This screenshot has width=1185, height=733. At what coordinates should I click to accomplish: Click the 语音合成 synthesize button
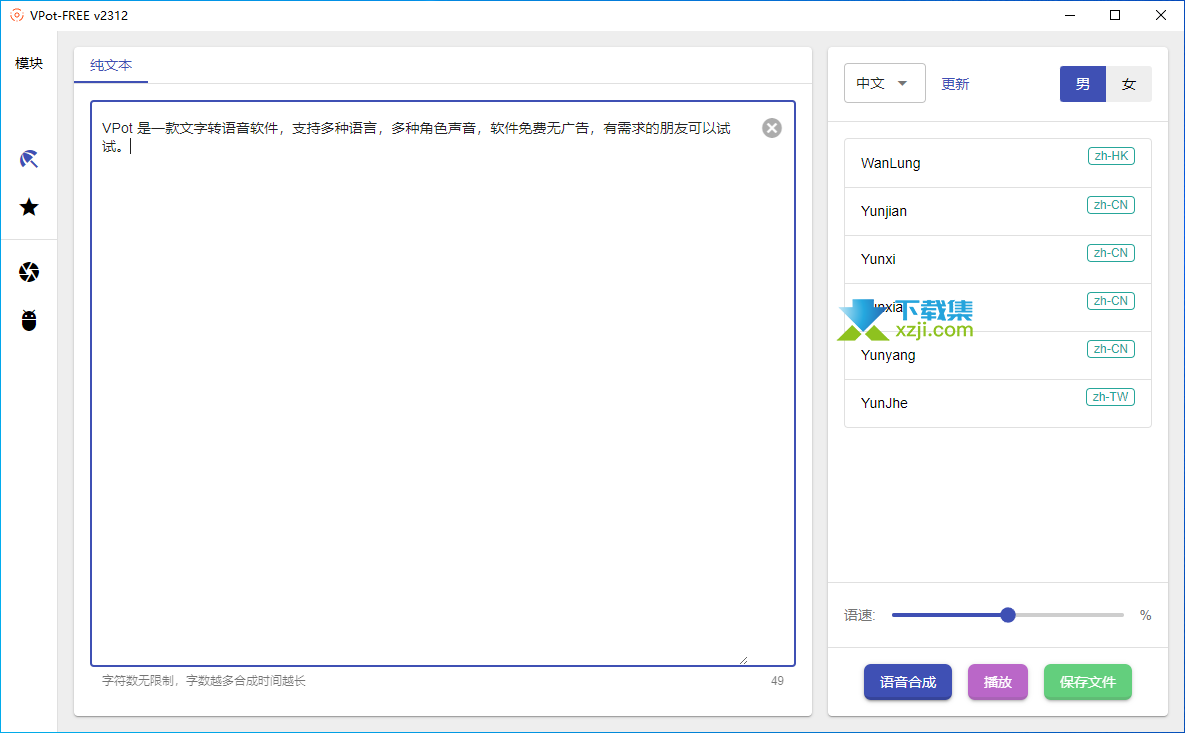(x=908, y=682)
